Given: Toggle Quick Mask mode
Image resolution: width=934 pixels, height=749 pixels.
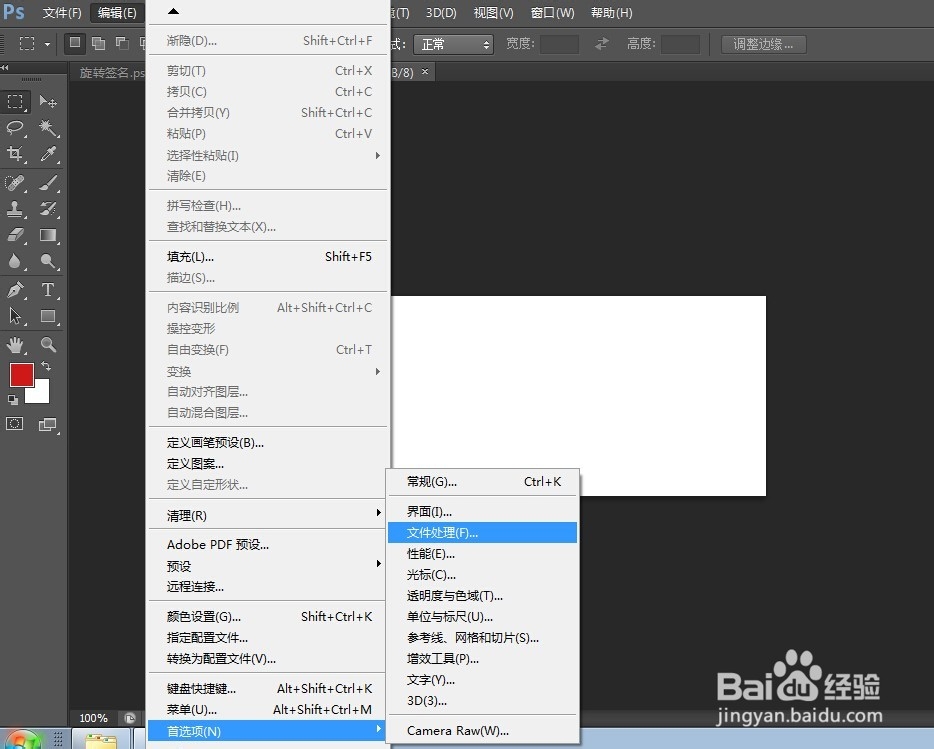Looking at the screenshot, I should point(14,424).
